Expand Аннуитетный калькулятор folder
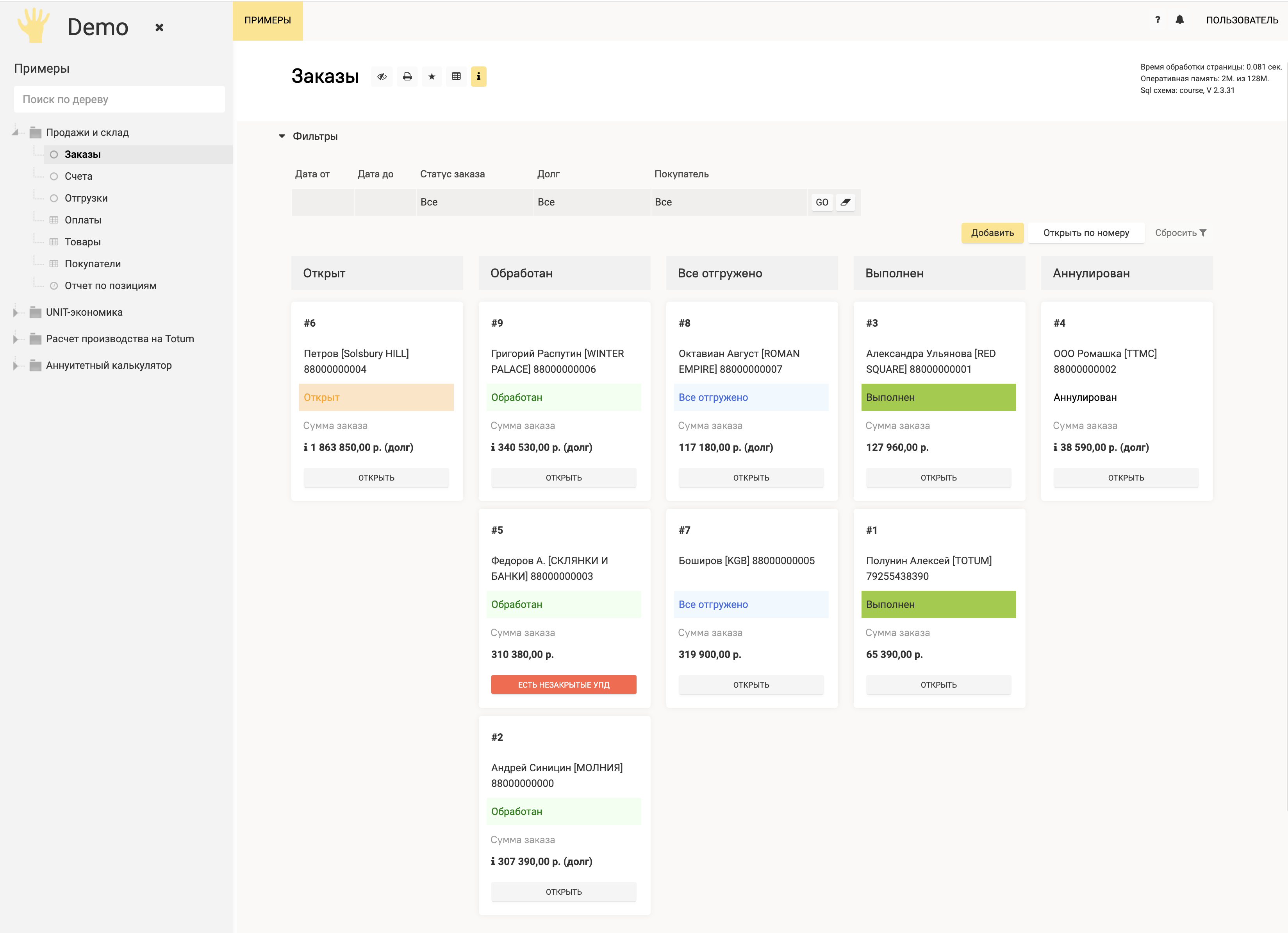 (x=15, y=365)
